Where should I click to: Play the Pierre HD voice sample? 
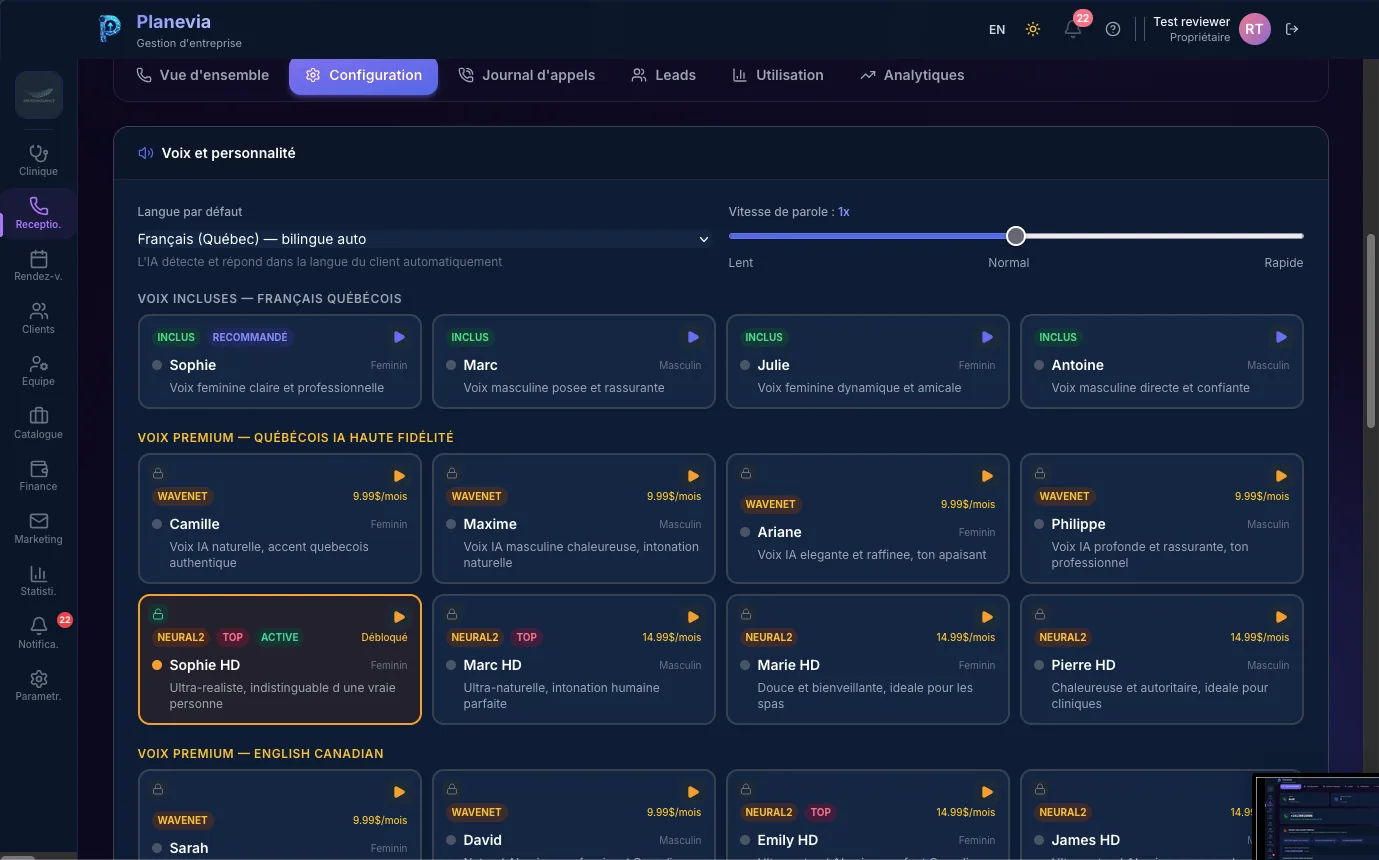(x=1282, y=617)
